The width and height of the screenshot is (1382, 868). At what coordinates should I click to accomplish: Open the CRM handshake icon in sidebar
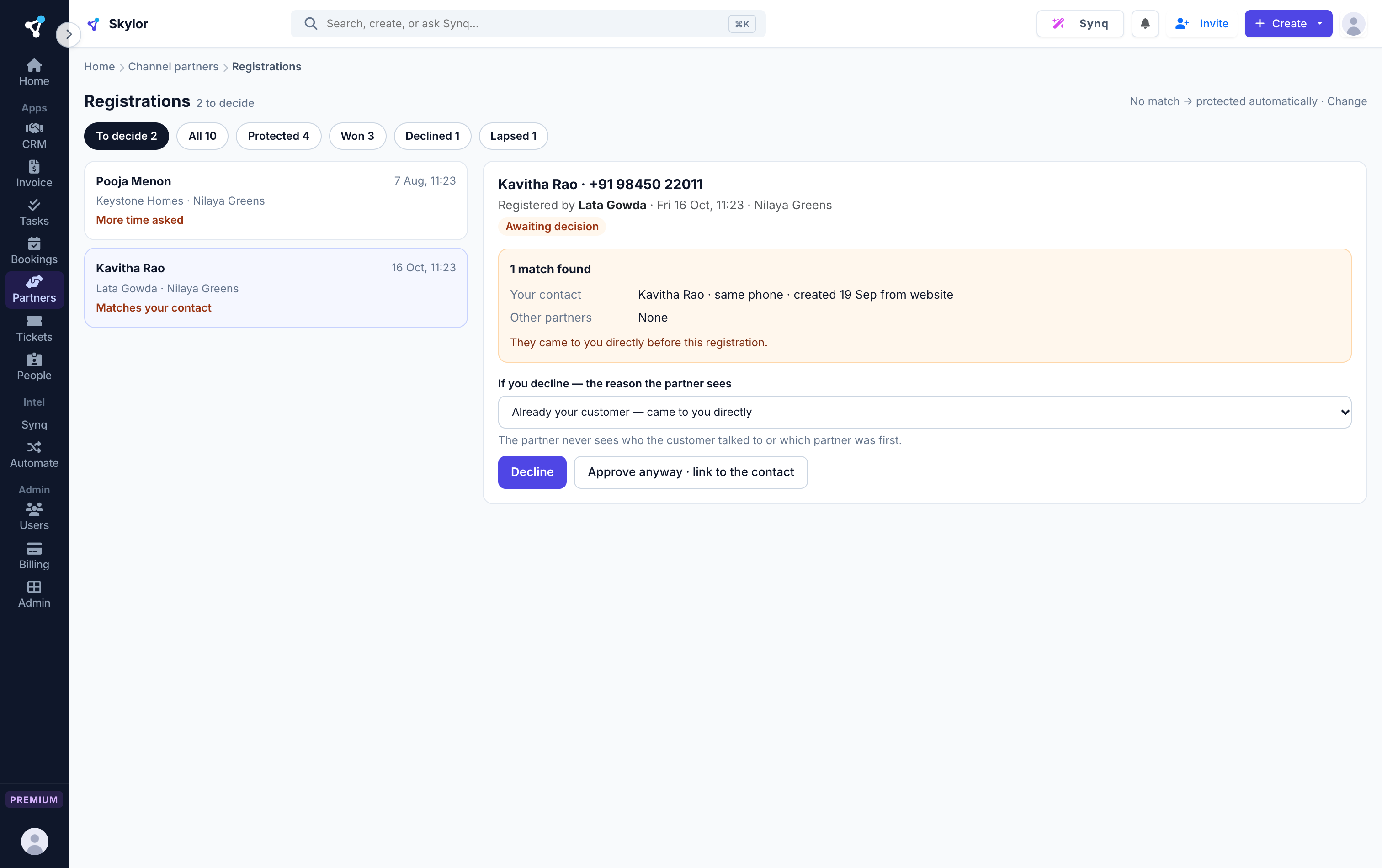[x=34, y=128]
